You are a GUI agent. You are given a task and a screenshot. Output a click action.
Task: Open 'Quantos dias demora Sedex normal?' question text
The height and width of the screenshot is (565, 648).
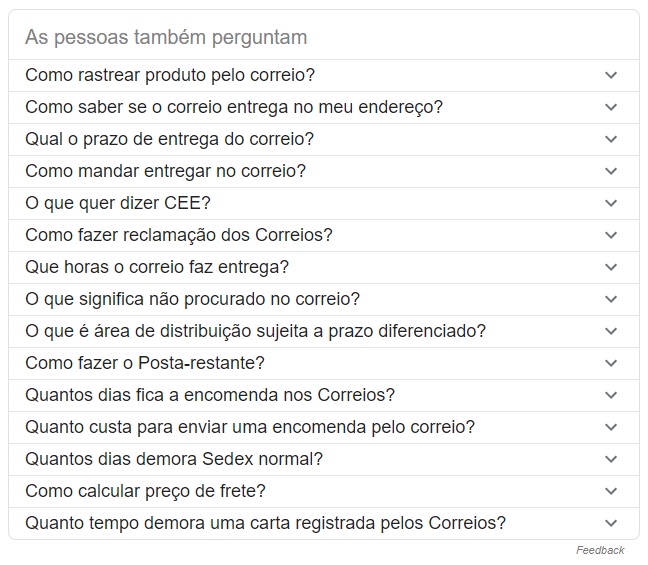[174, 459]
